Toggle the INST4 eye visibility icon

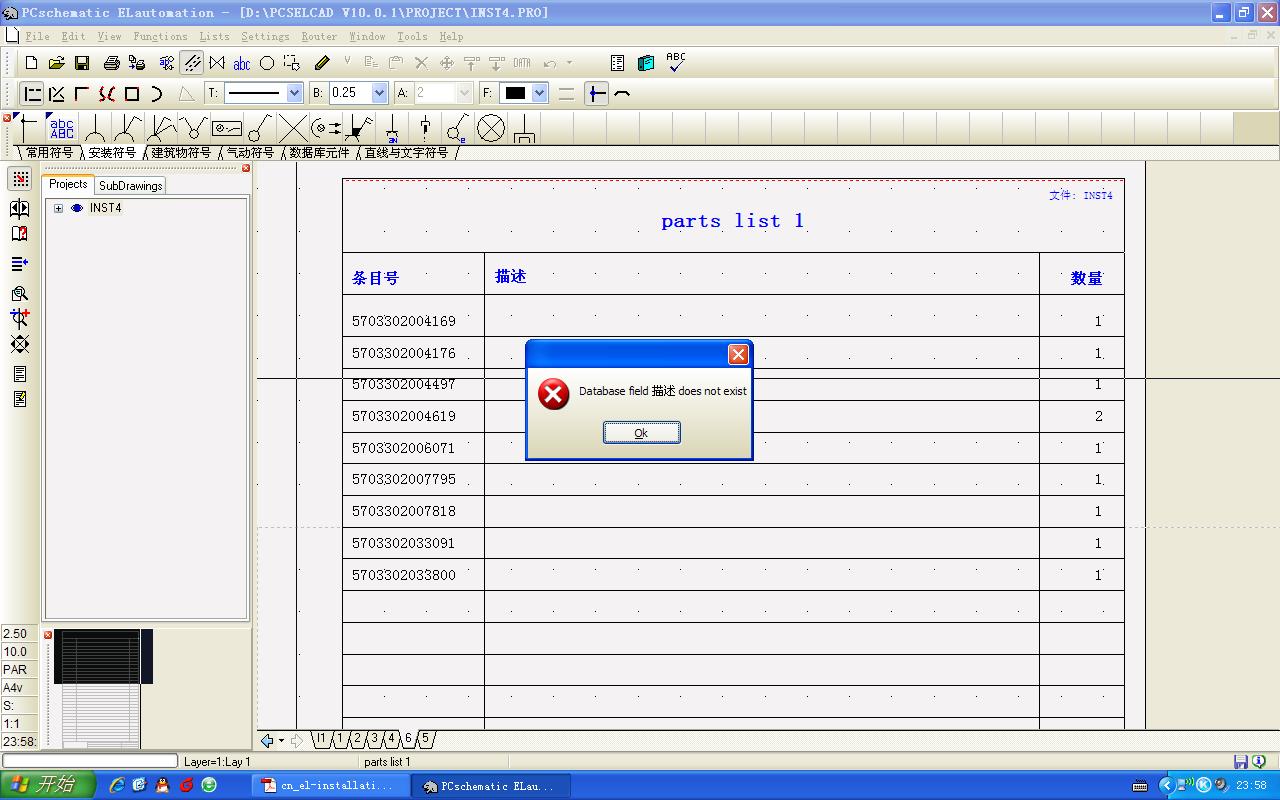(77, 208)
